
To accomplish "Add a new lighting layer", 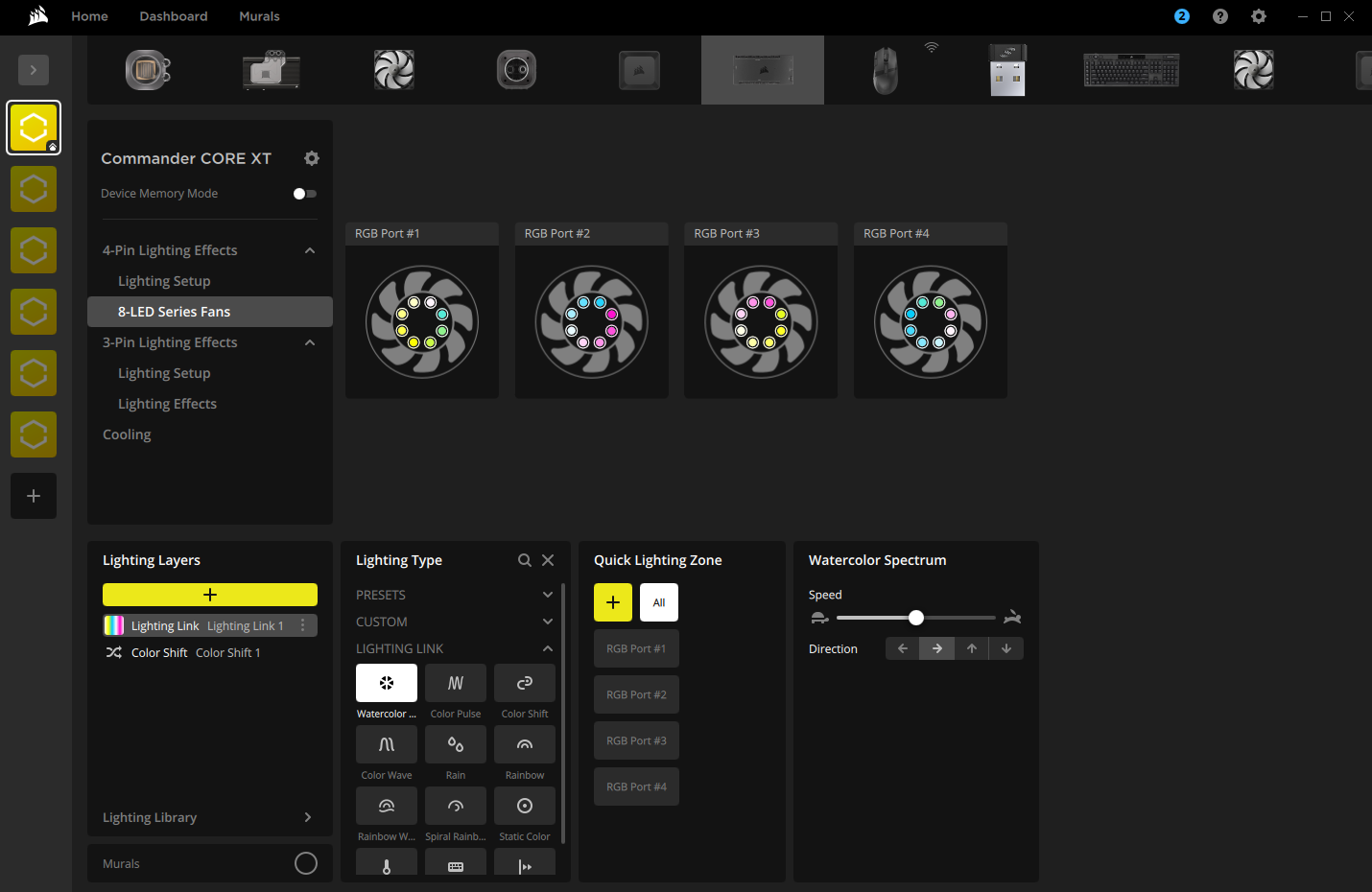I will click(209, 594).
